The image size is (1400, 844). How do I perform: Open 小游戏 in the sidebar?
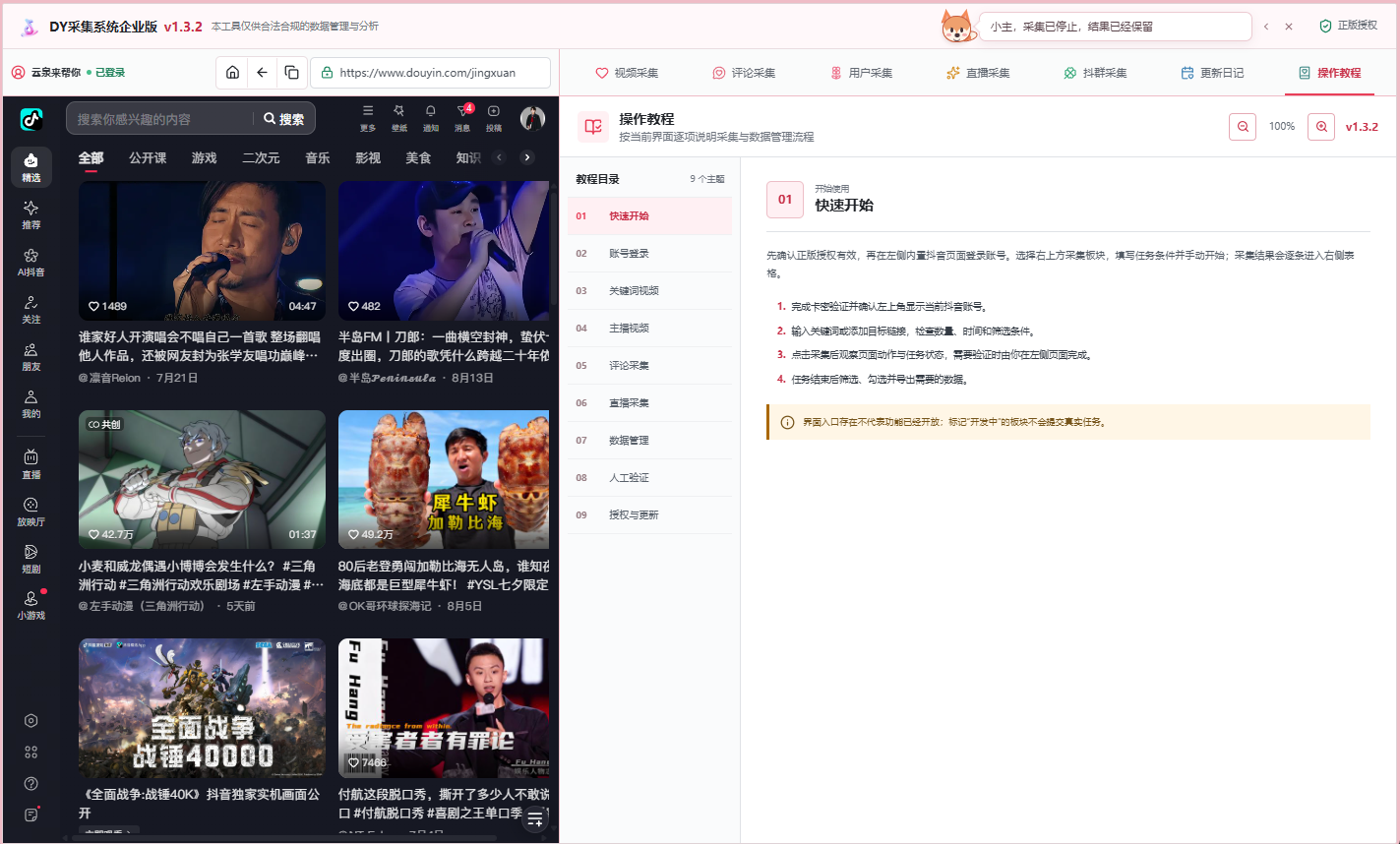31,605
